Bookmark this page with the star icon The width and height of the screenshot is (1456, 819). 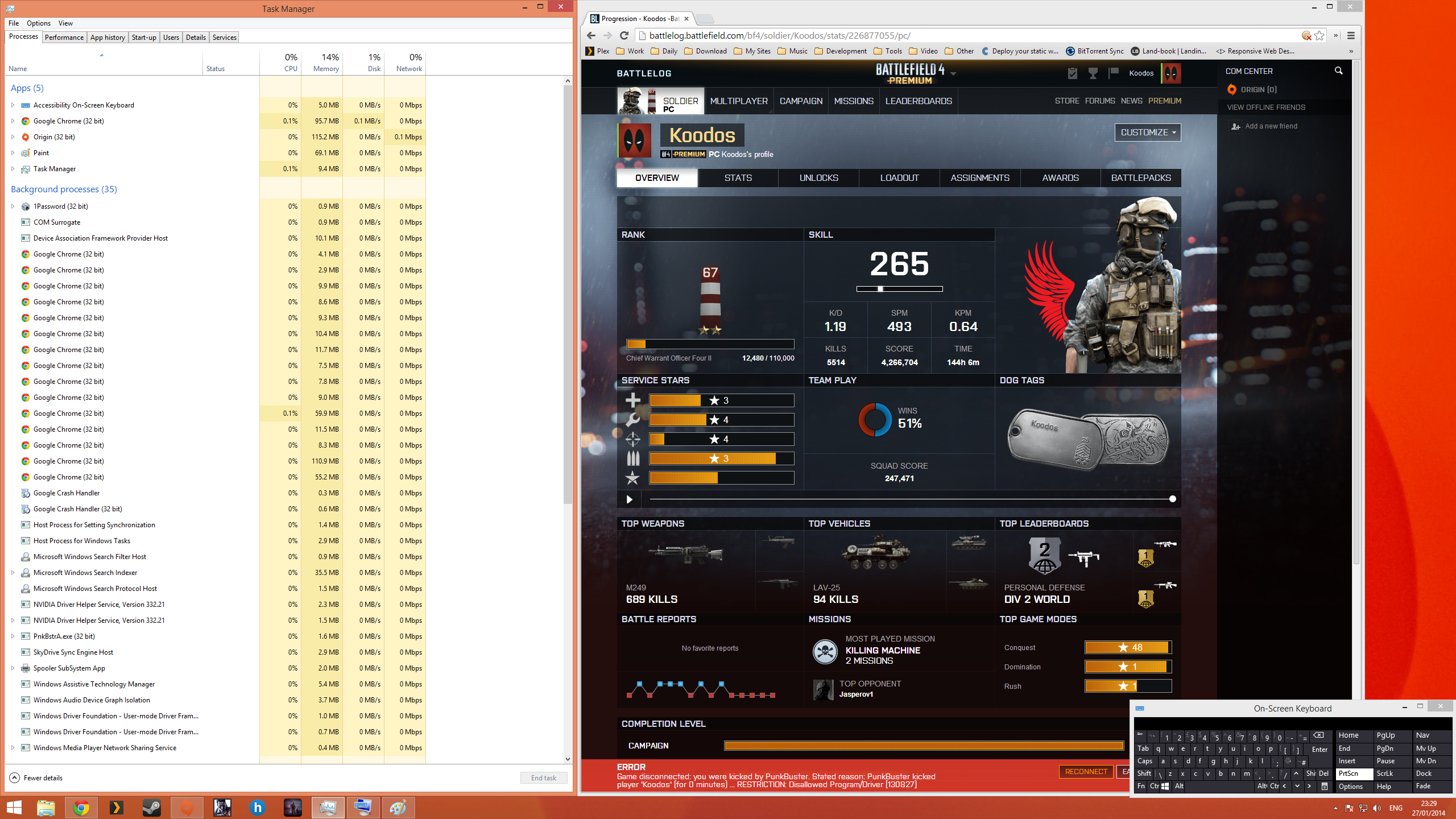[1319, 35]
